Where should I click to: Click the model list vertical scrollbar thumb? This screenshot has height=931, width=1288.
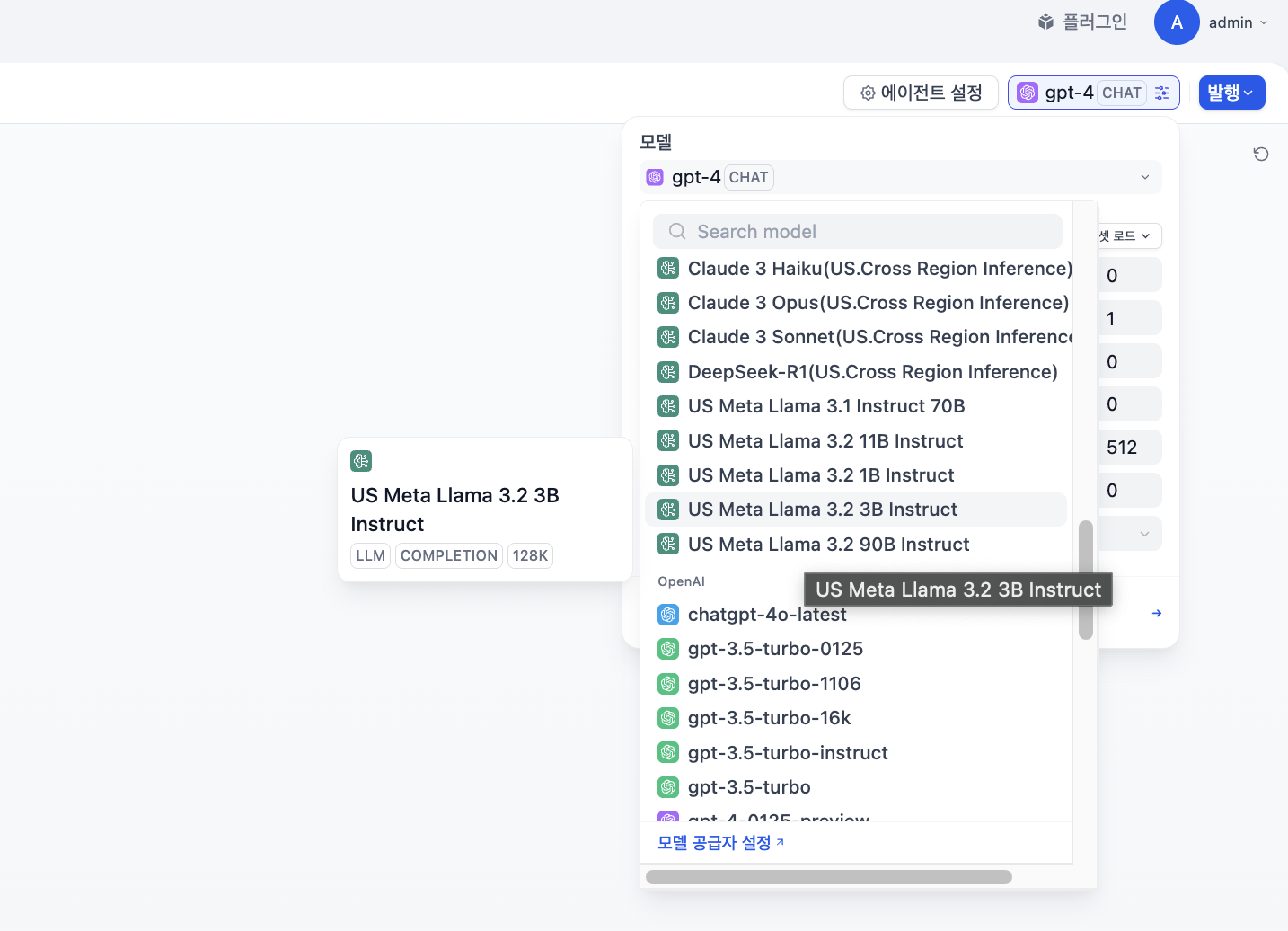click(1086, 580)
